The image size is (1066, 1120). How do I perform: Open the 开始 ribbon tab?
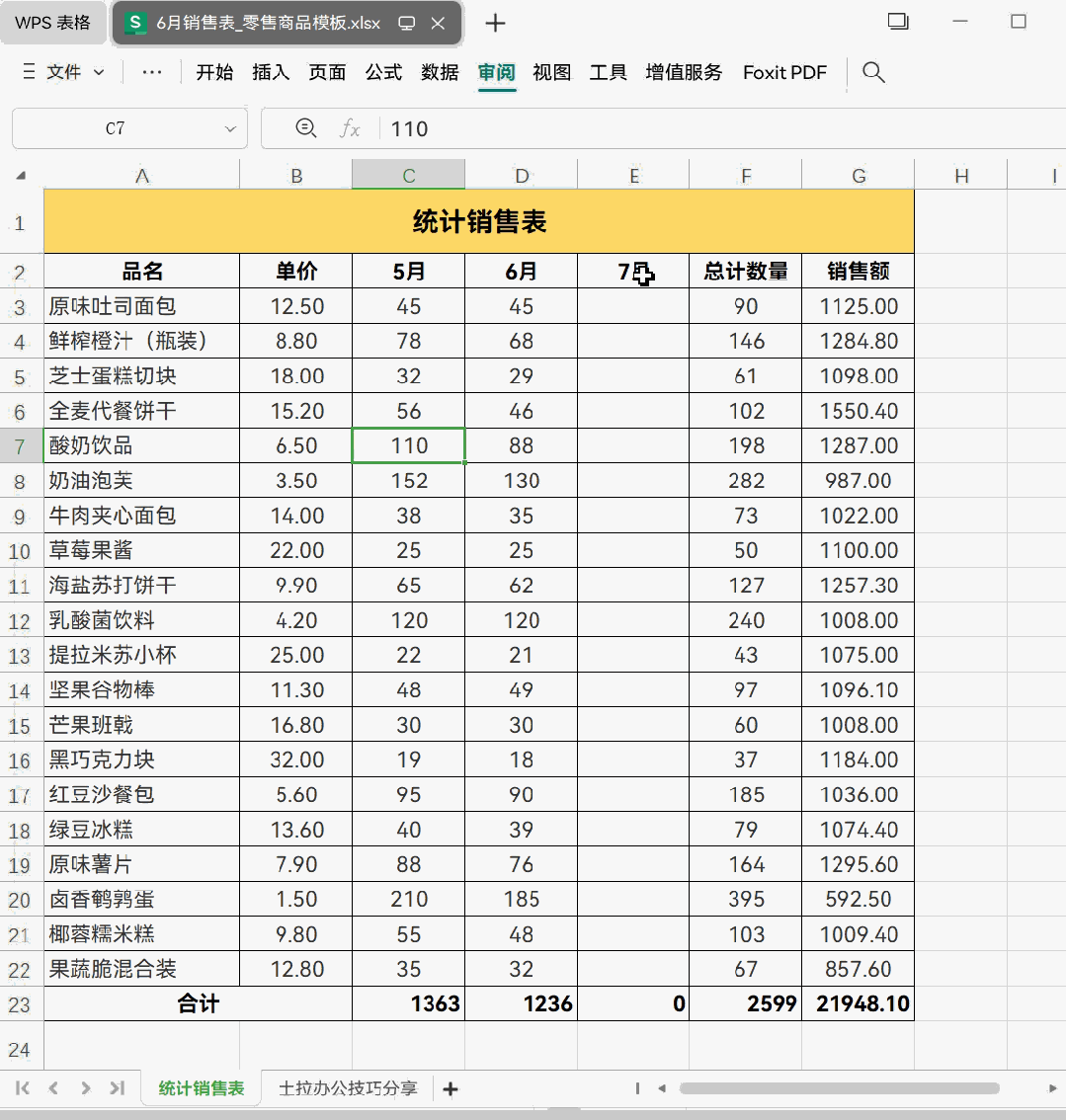click(214, 72)
